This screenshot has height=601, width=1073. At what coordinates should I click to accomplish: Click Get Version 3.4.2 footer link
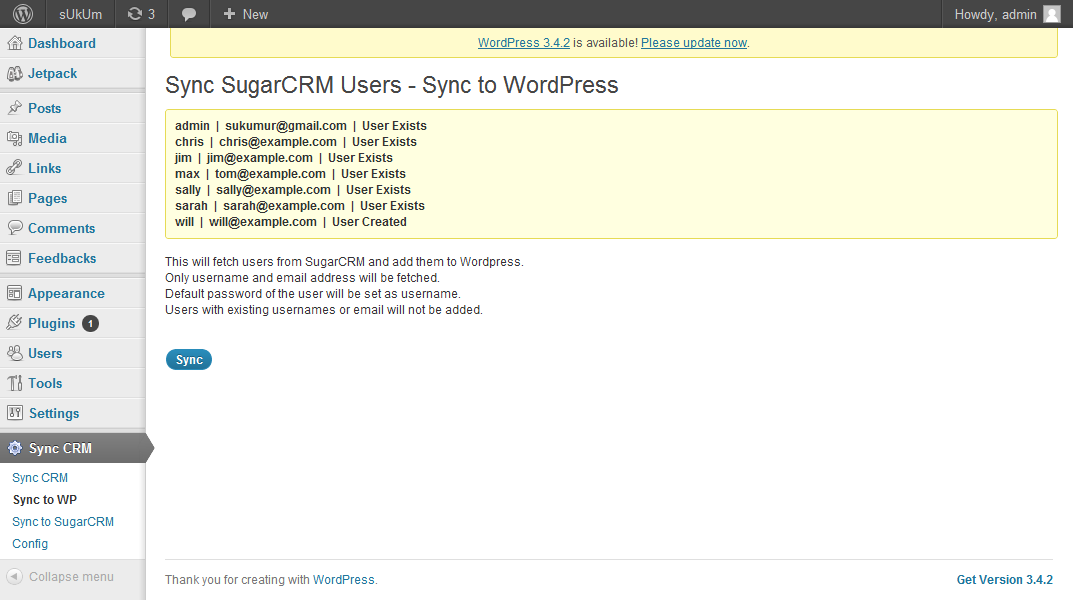(1005, 580)
